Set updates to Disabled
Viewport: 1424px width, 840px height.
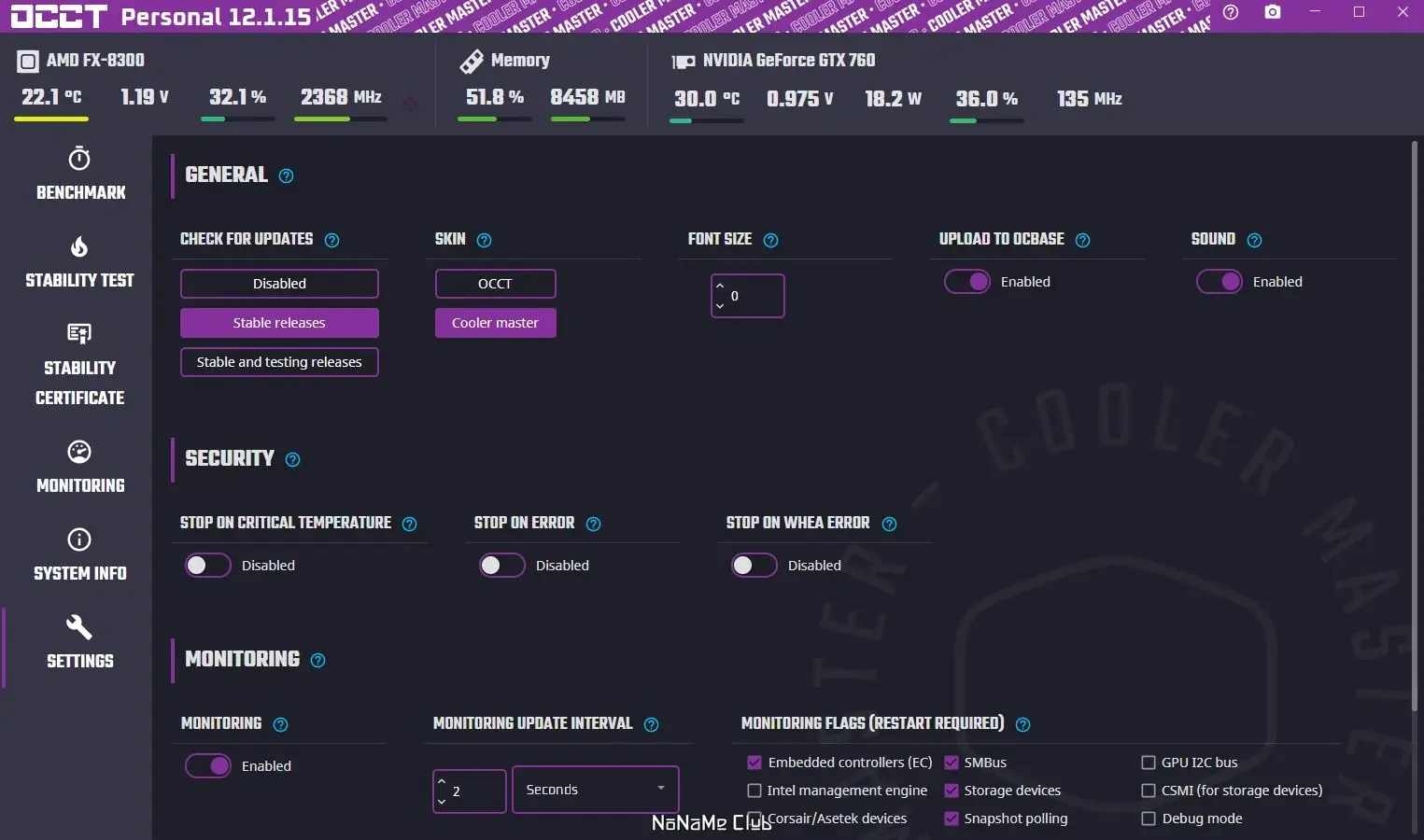[279, 284]
